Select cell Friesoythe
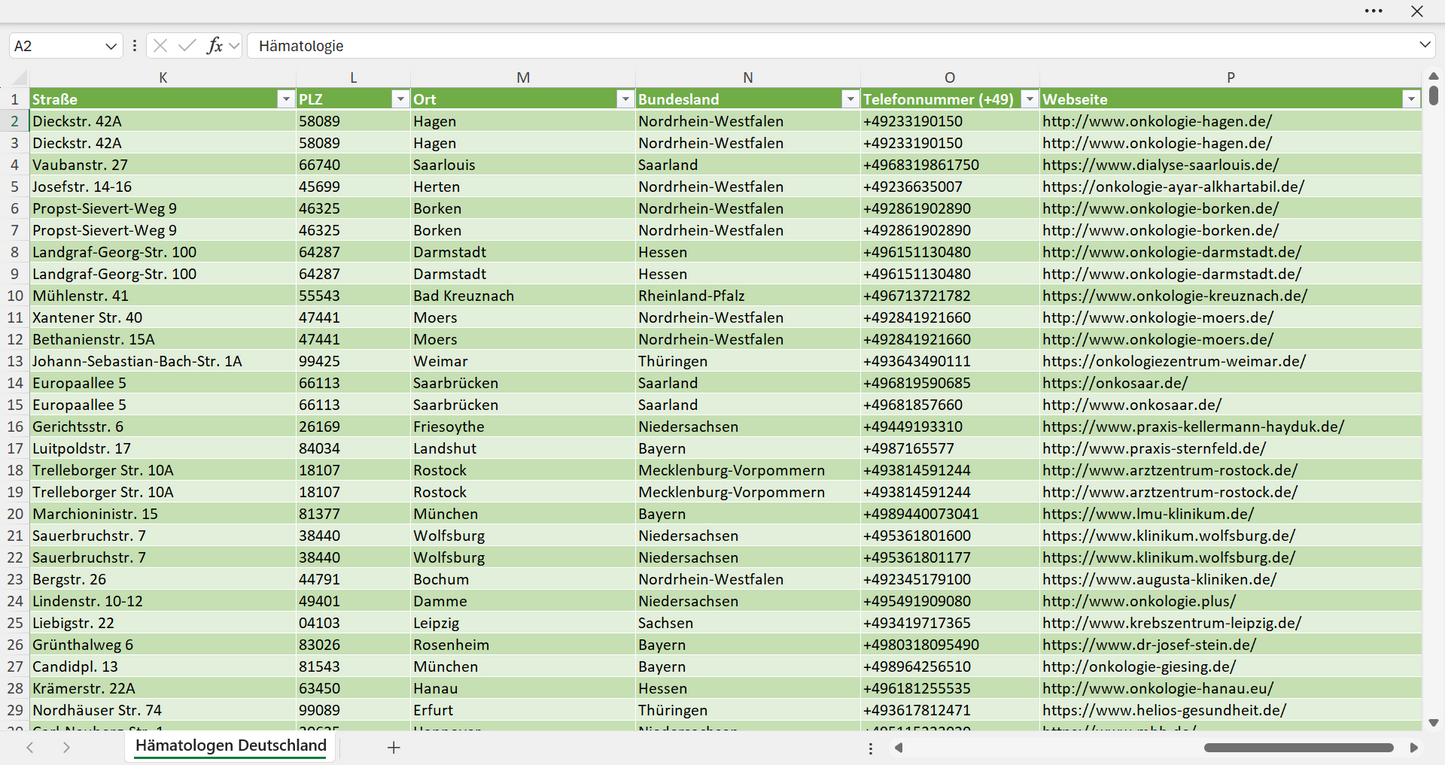 pyautogui.click(x=523, y=427)
